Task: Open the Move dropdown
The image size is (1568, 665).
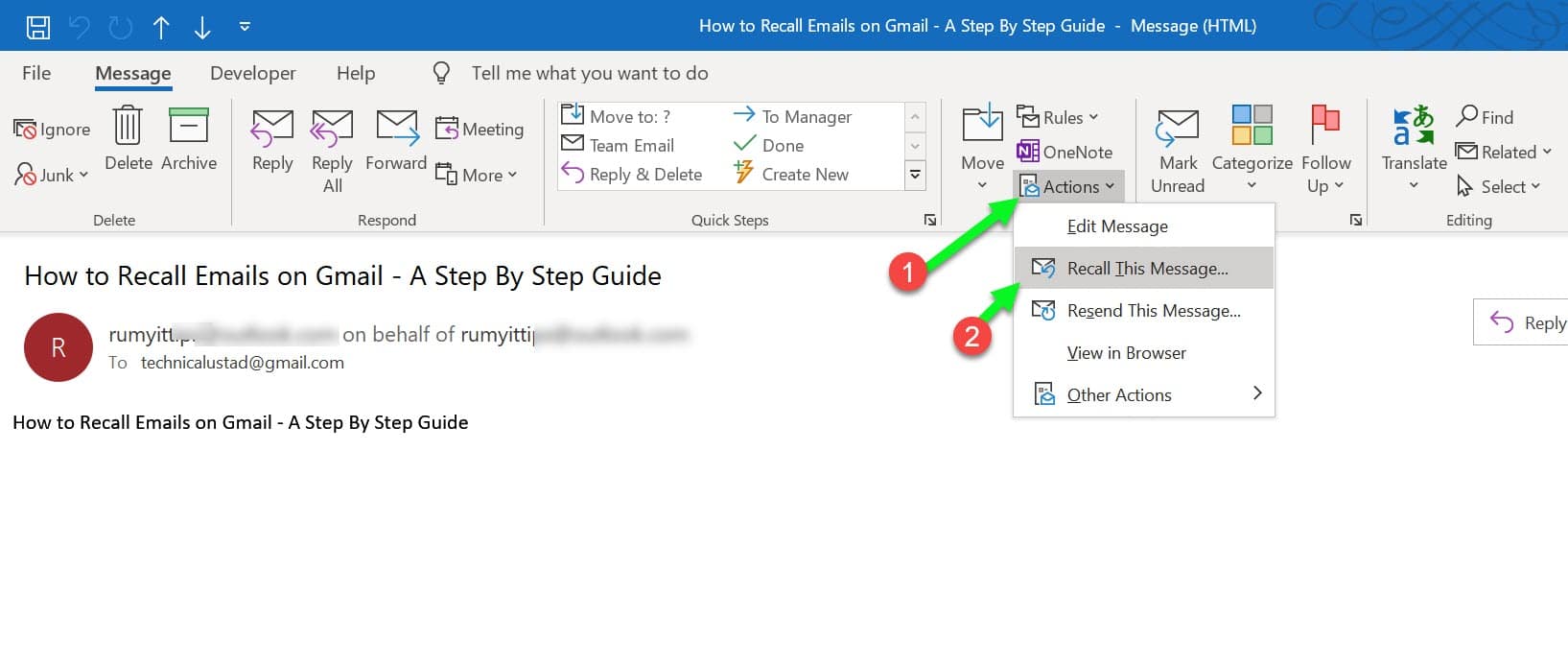Action: [983, 150]
